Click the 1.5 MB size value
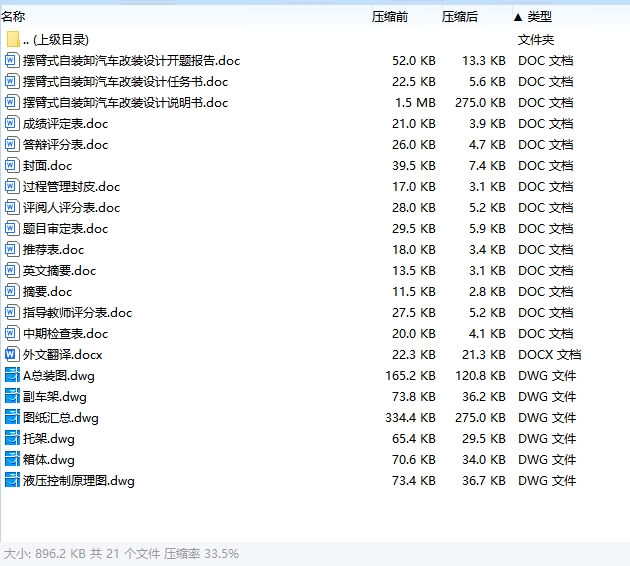Image resolution: width=630 pixels, height=566 pixels. click(x=415, y=102)
